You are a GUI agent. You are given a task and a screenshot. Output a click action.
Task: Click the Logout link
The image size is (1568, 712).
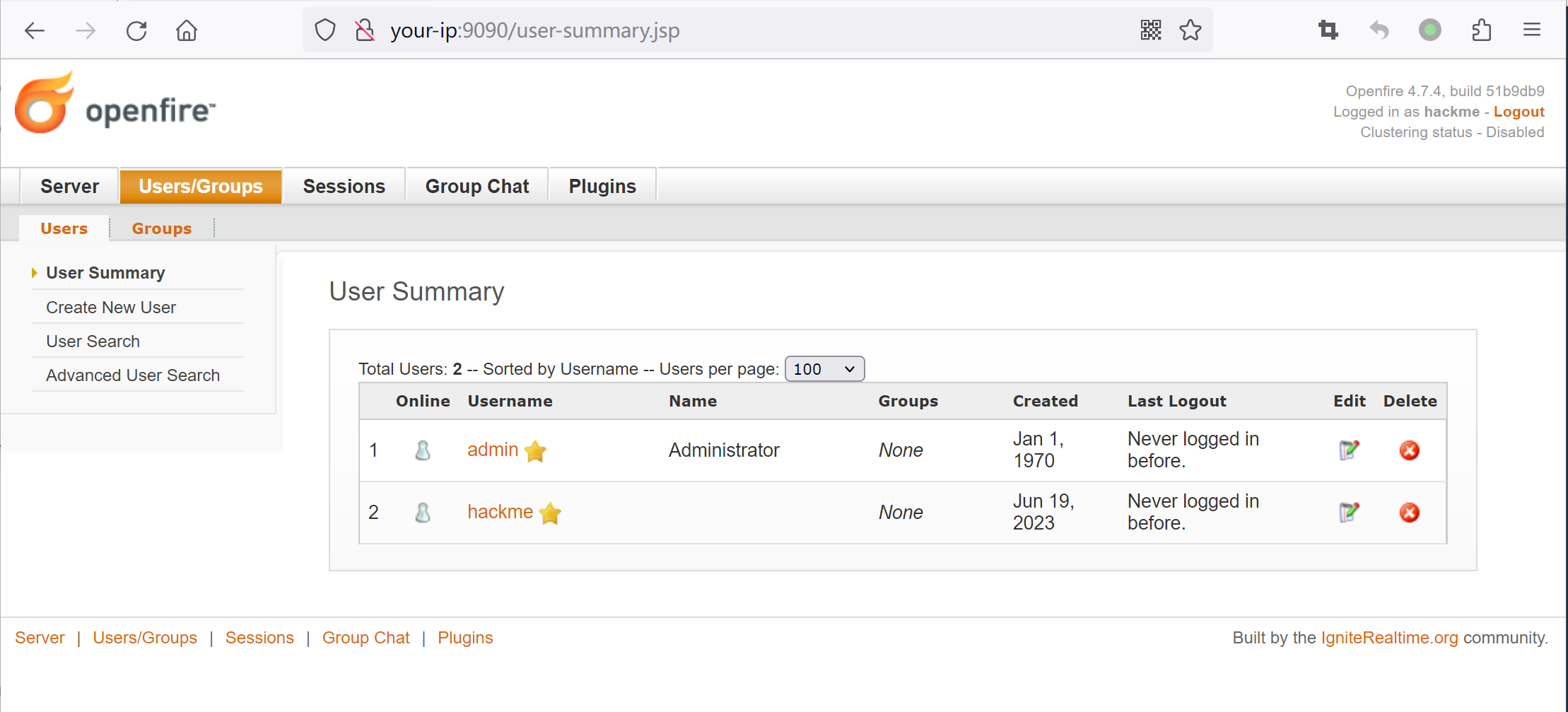[1519, 112]
